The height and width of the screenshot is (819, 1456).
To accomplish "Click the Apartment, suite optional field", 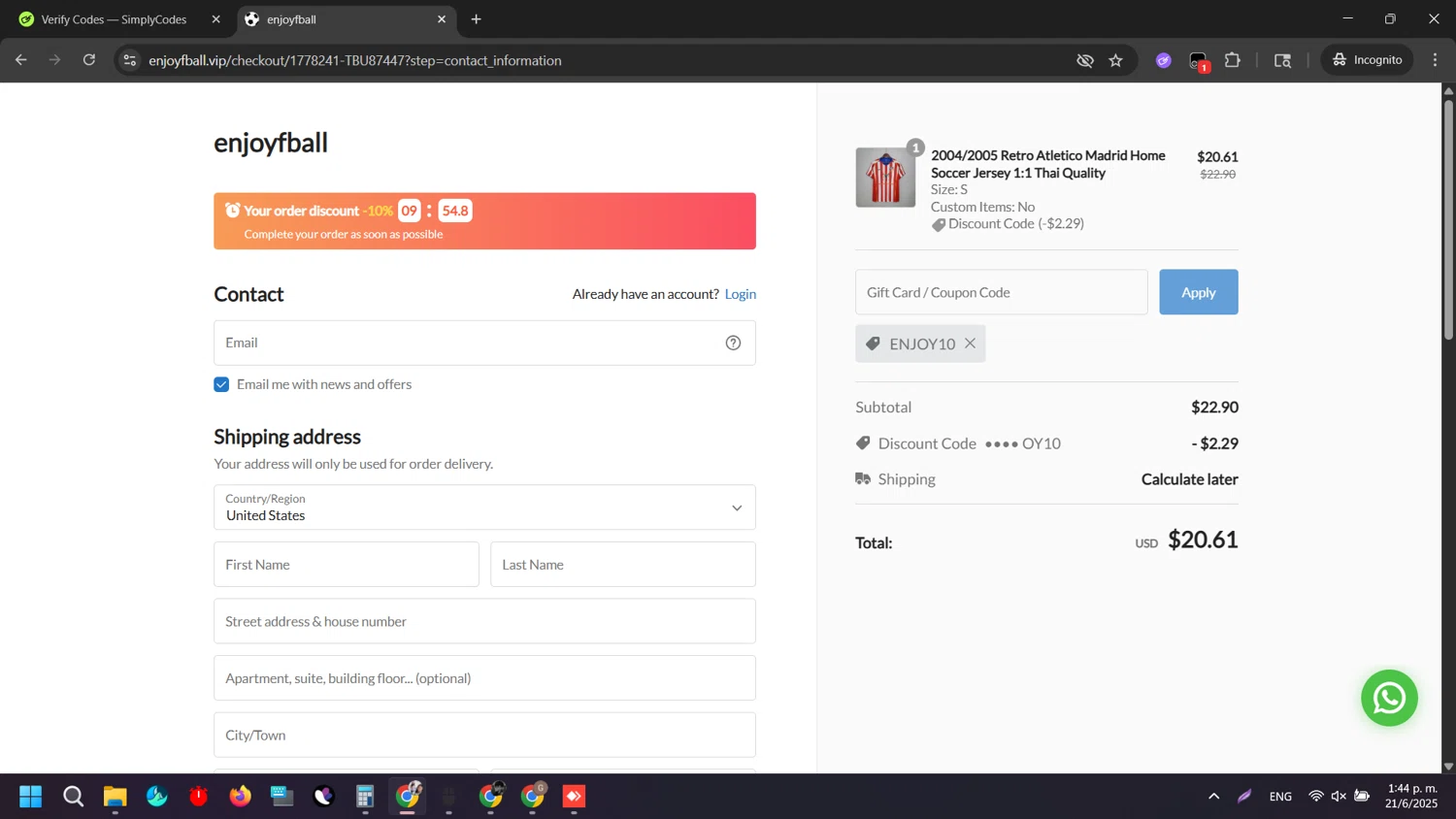I will coord(484,678).
